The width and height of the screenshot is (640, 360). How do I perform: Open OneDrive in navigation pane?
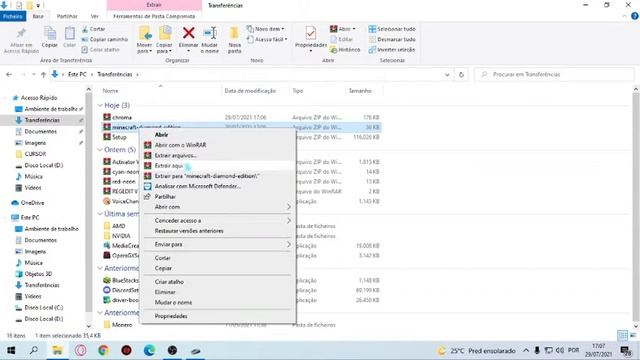32,203
